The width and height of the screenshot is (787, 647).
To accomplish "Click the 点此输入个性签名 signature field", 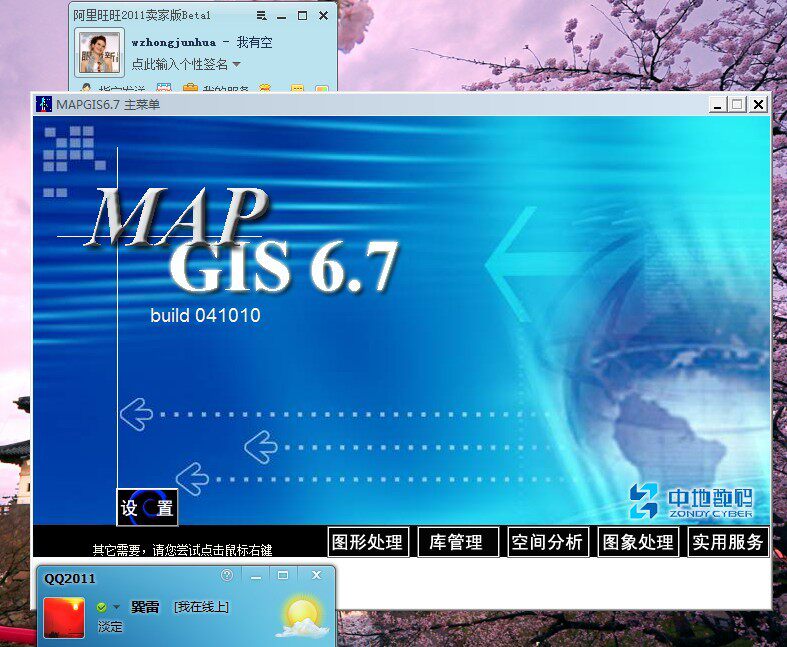I will 180,64.
